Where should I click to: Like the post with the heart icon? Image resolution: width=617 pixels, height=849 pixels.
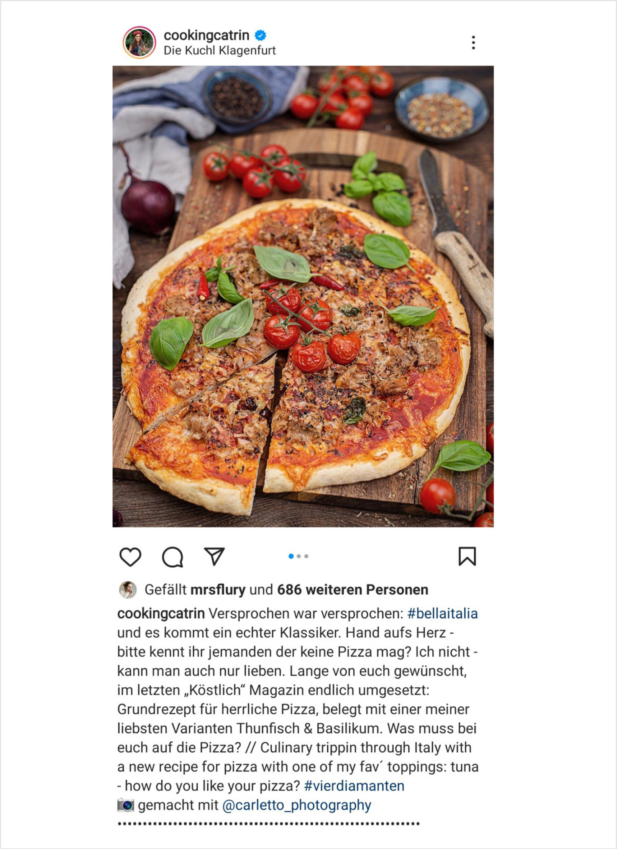(130, 557)
